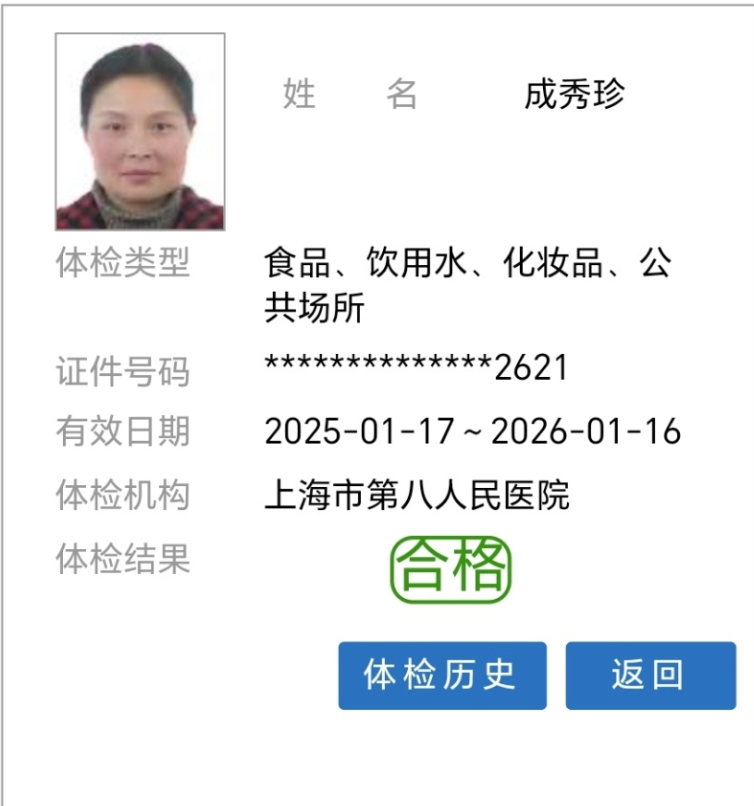Image resolution: width=754 pixels, height=806 pixels.
Task: Click the 名 character in the name label
Action: click(x=402, y=94)
